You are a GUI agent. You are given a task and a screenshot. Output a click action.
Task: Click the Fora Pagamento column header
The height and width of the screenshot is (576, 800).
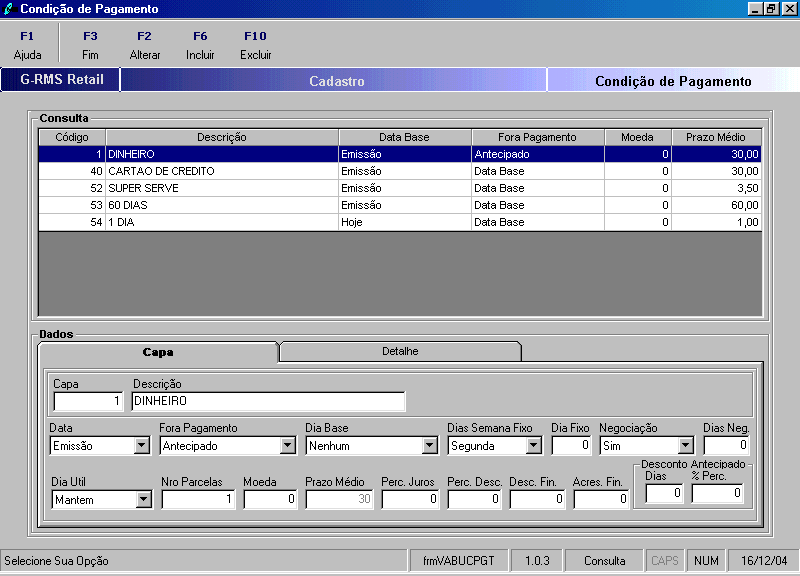538,137
